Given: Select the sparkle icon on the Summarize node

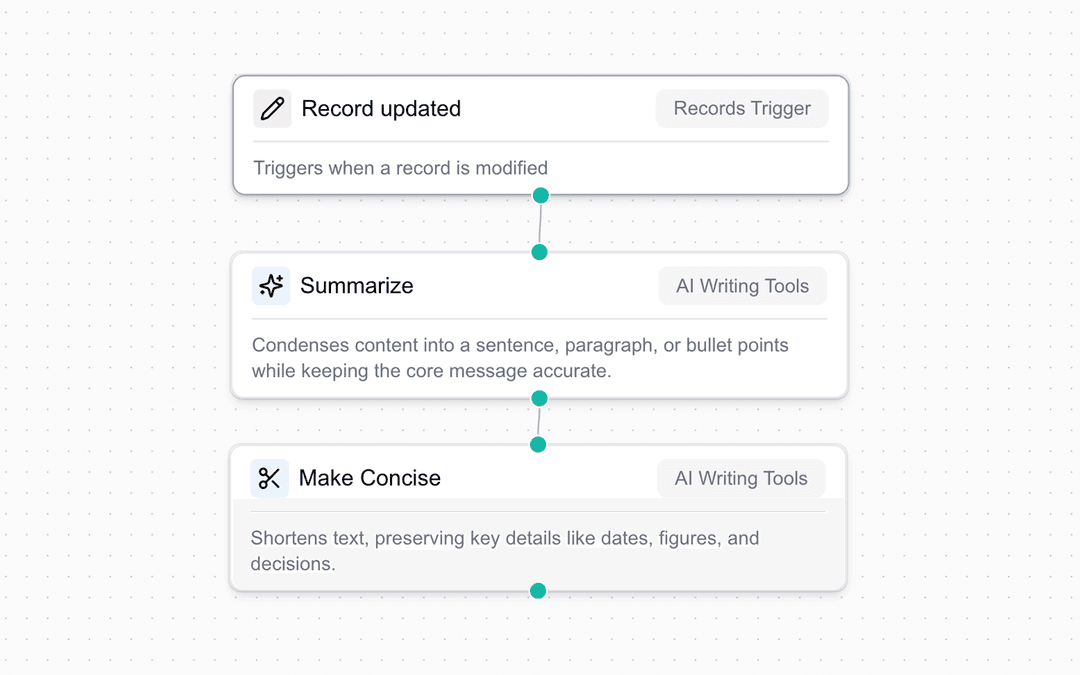Looking at the screenshot, I should tap(269, 286).
